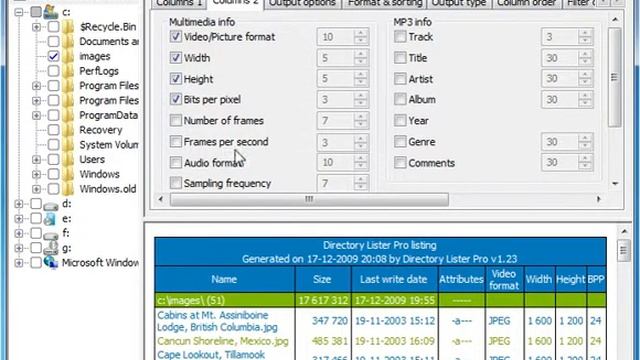
Task: Enable the MP3 Album checkbox
Action: tap(400, 99)
